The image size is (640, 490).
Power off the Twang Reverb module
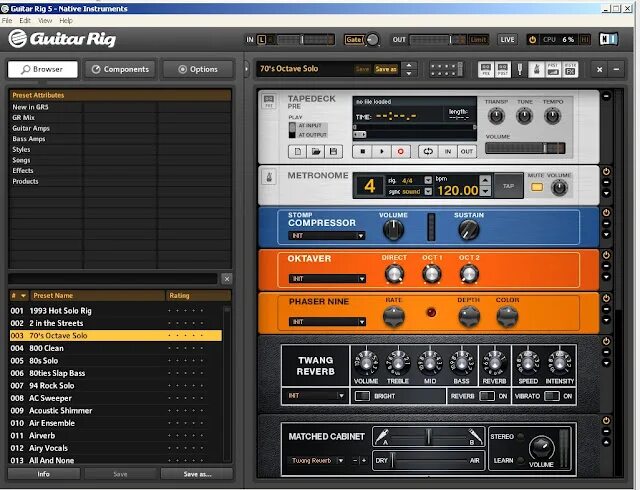(x=606, y=341)
